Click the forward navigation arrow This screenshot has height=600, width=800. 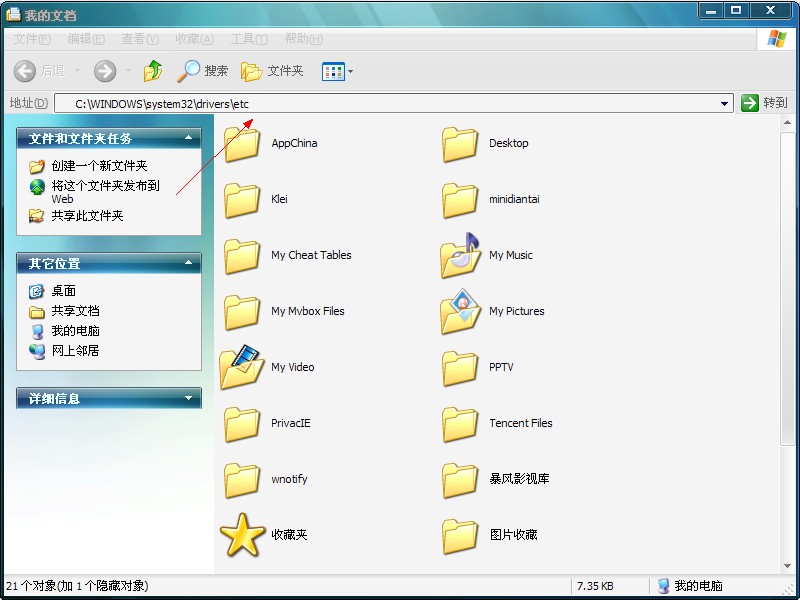[105, 71]
